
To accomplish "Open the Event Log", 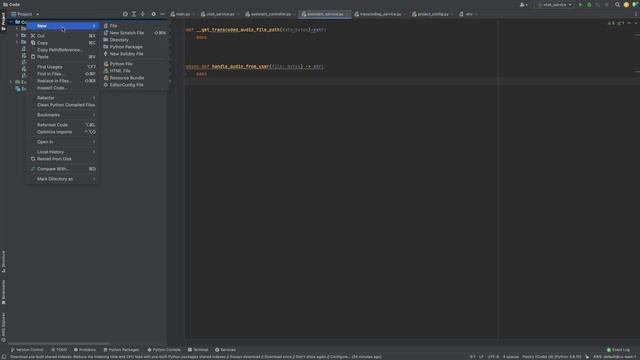I will point(619,350).
